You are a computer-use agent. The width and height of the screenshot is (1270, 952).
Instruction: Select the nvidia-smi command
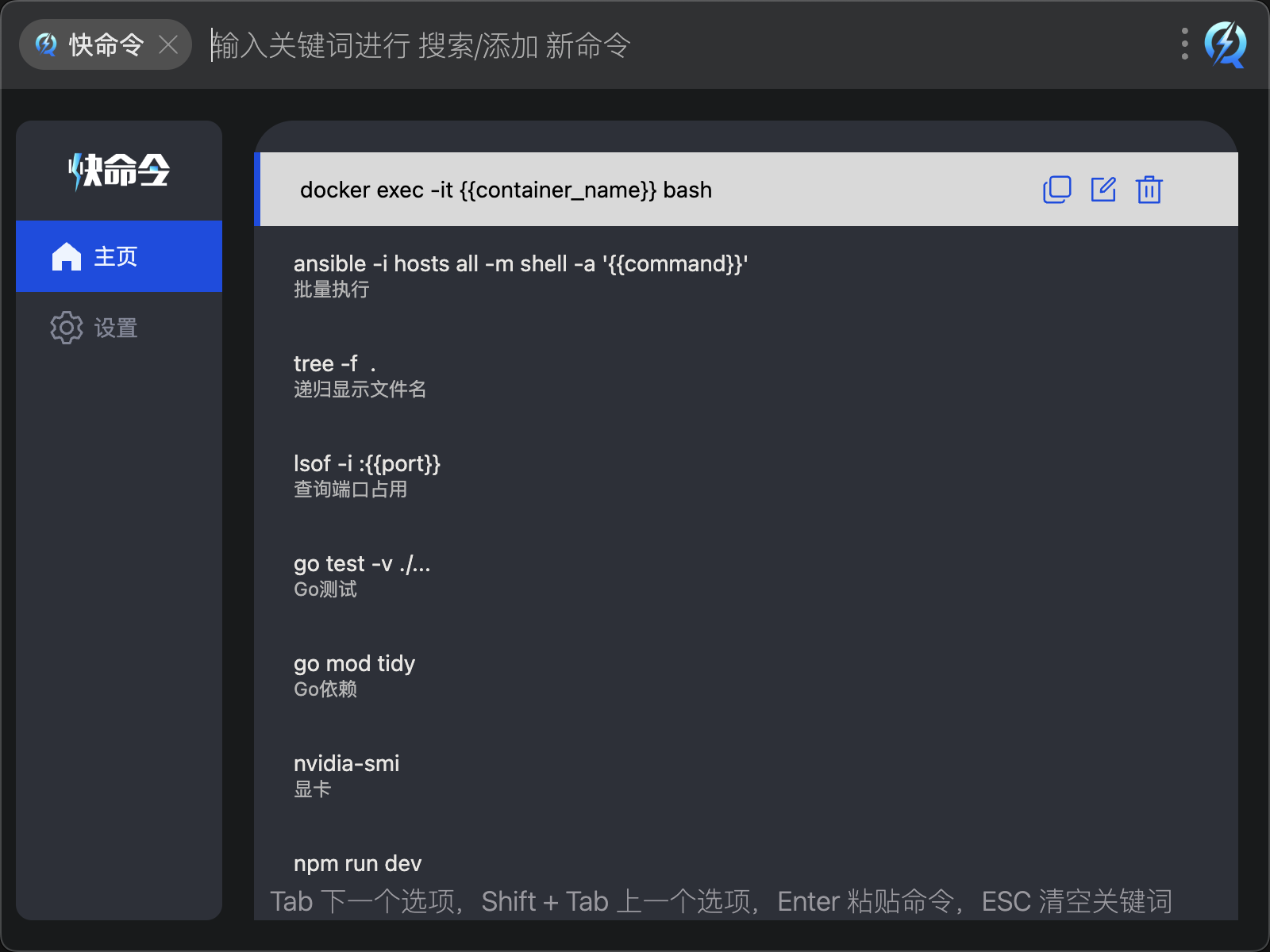coord(746,776)
